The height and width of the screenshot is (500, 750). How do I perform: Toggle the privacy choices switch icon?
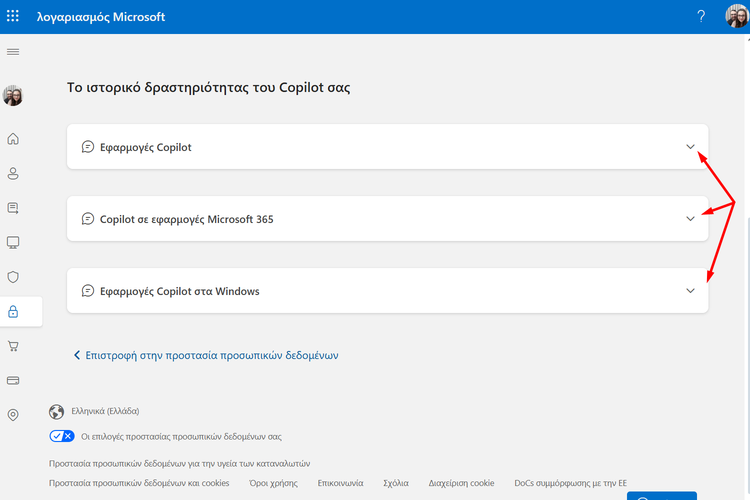[62, 436]
